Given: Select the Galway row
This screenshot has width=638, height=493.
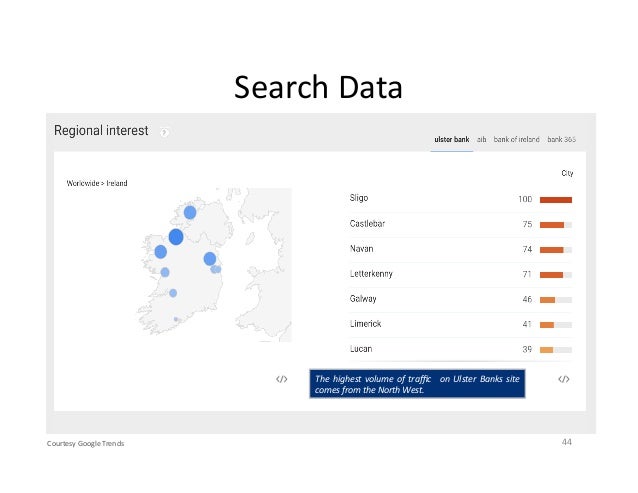Looking at the screenshot, I should coord(461,300).
